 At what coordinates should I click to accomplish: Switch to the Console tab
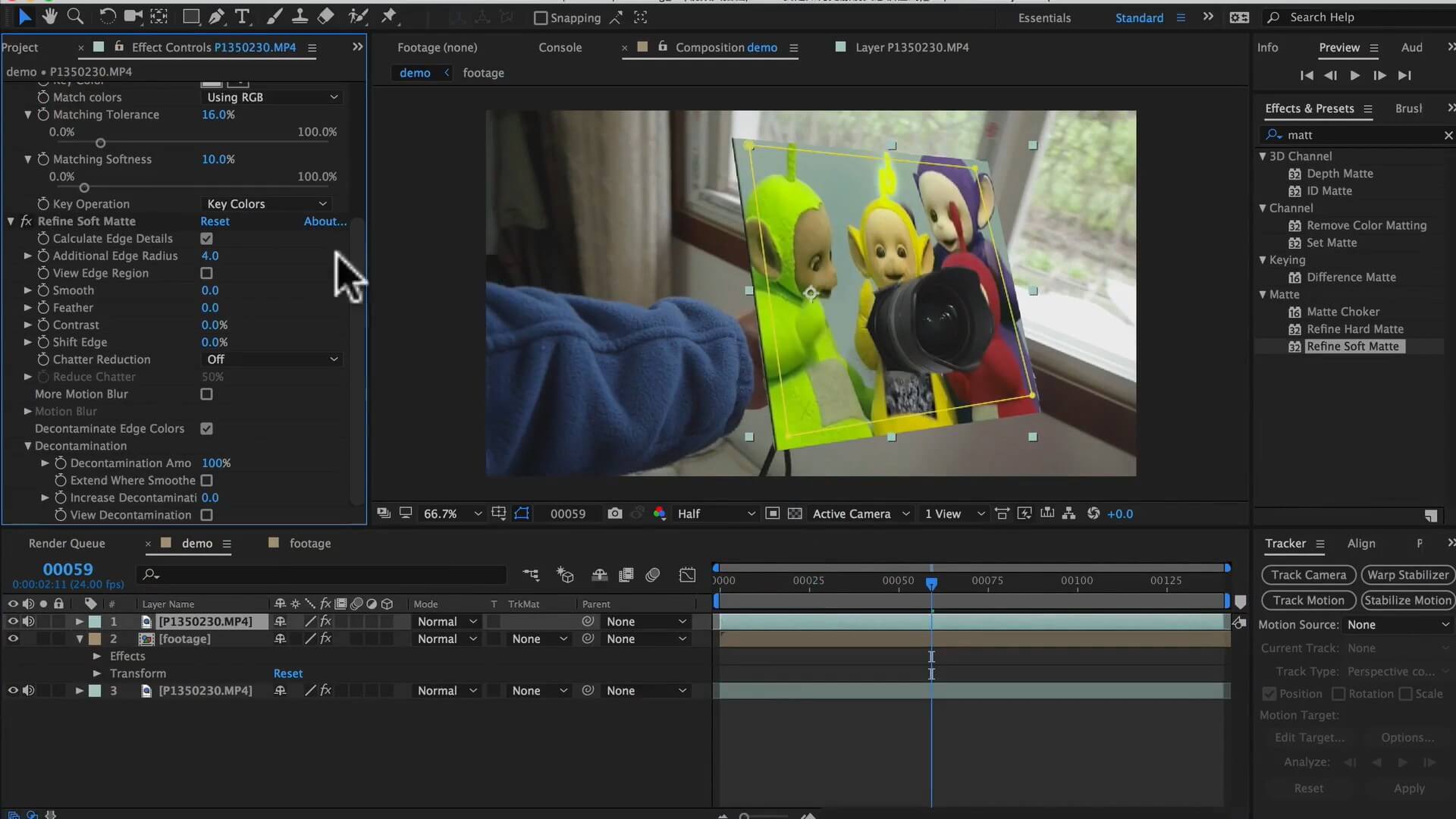click(x=560, y=47)
